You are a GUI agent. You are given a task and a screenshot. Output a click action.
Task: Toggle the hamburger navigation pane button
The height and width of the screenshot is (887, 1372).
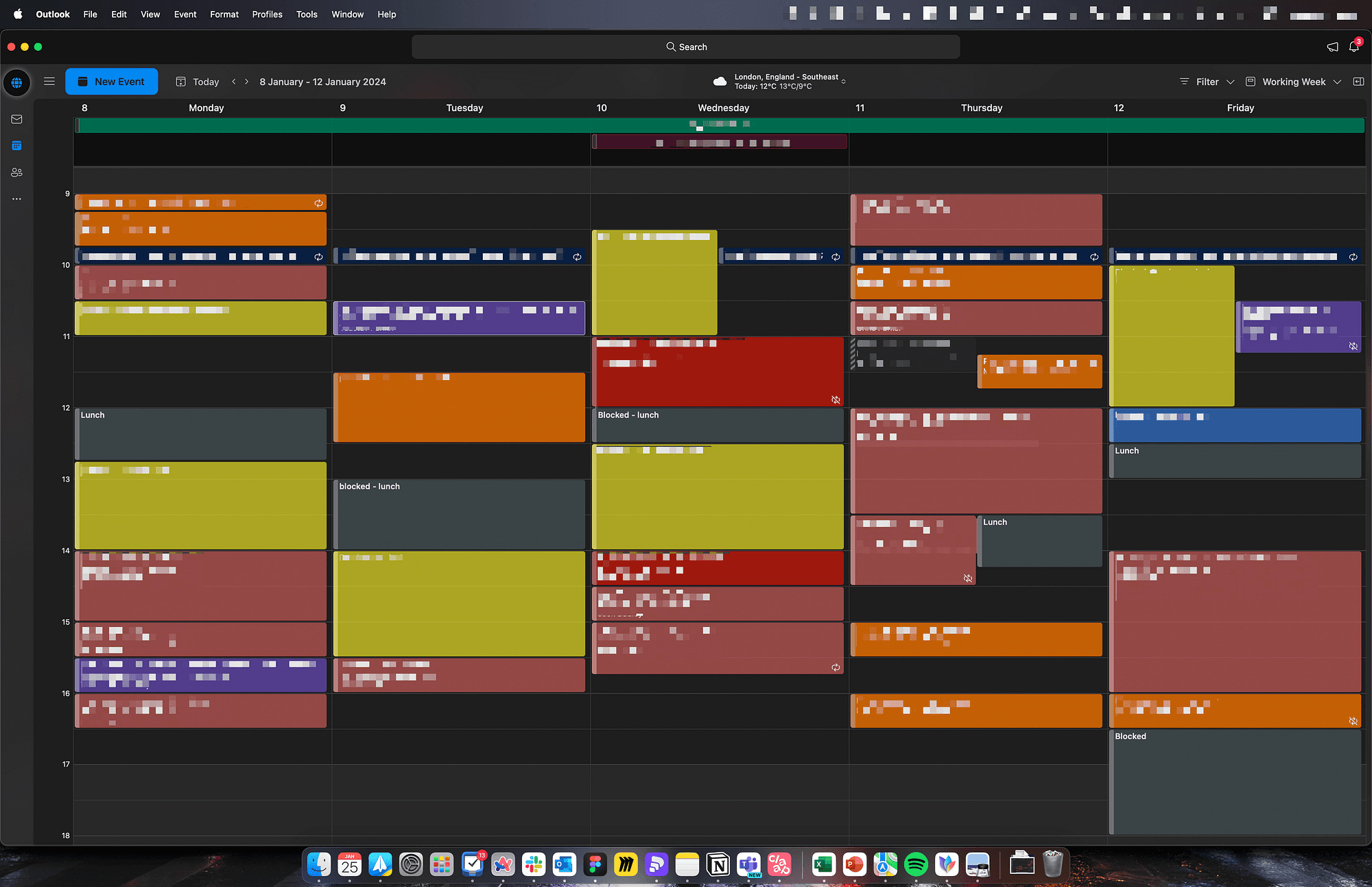pos(49,82)
